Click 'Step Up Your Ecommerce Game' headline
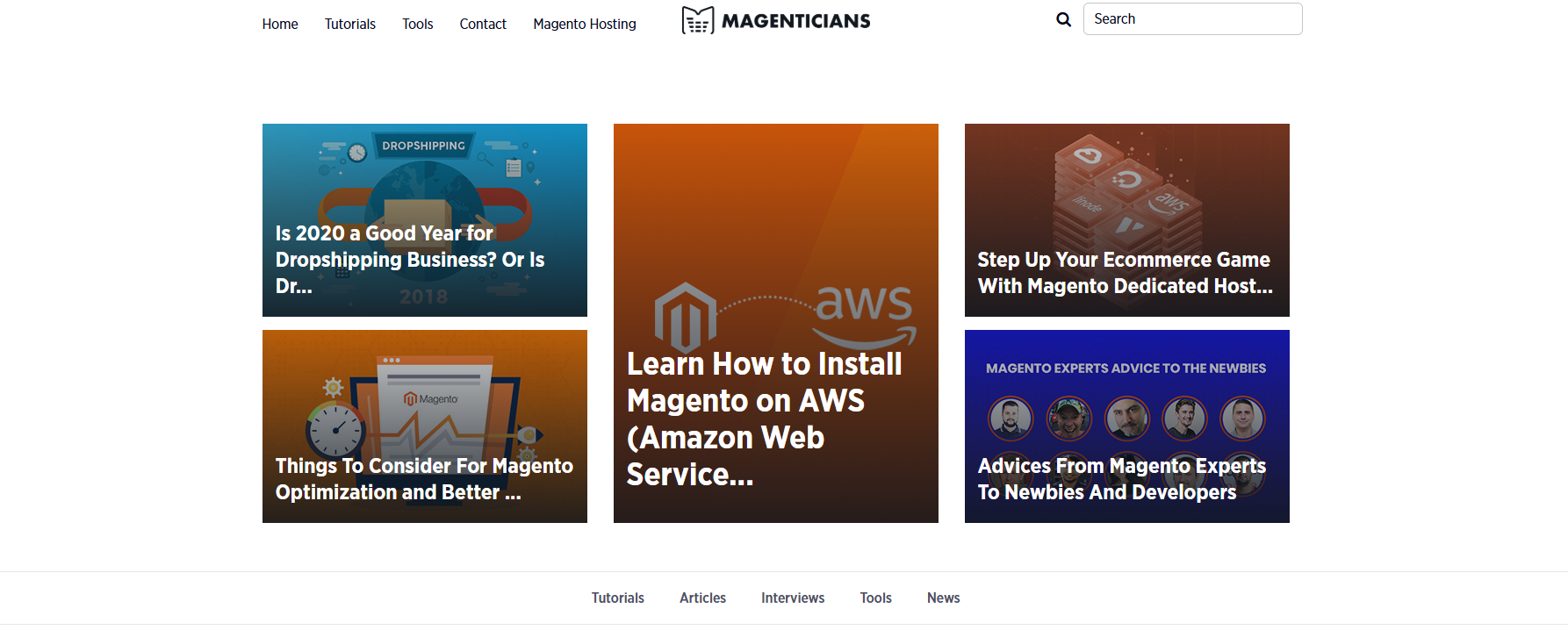 click(1125, 273)
